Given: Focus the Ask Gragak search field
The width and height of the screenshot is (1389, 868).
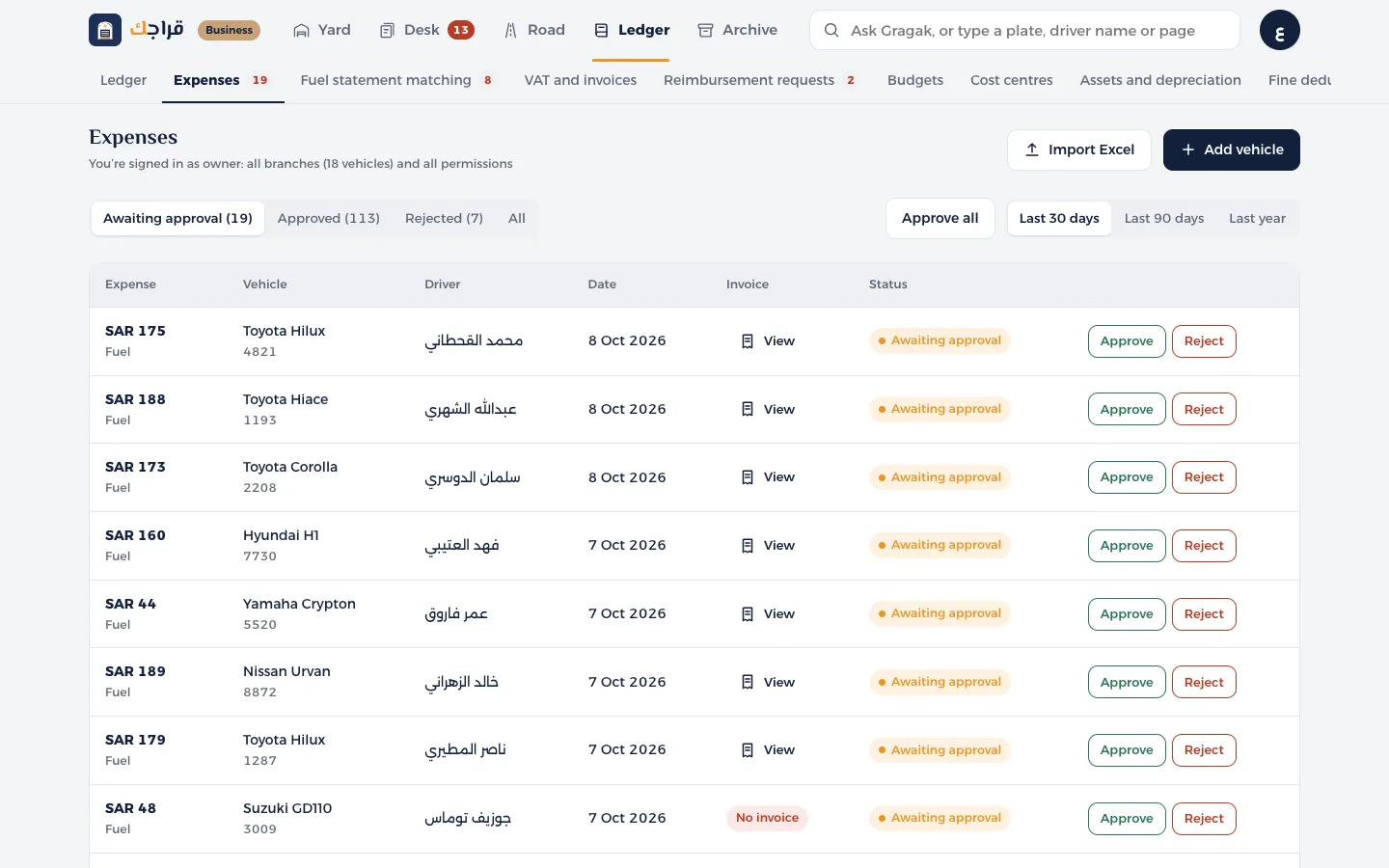Looking at the screenshot, I should click(x=1024, y=30).
